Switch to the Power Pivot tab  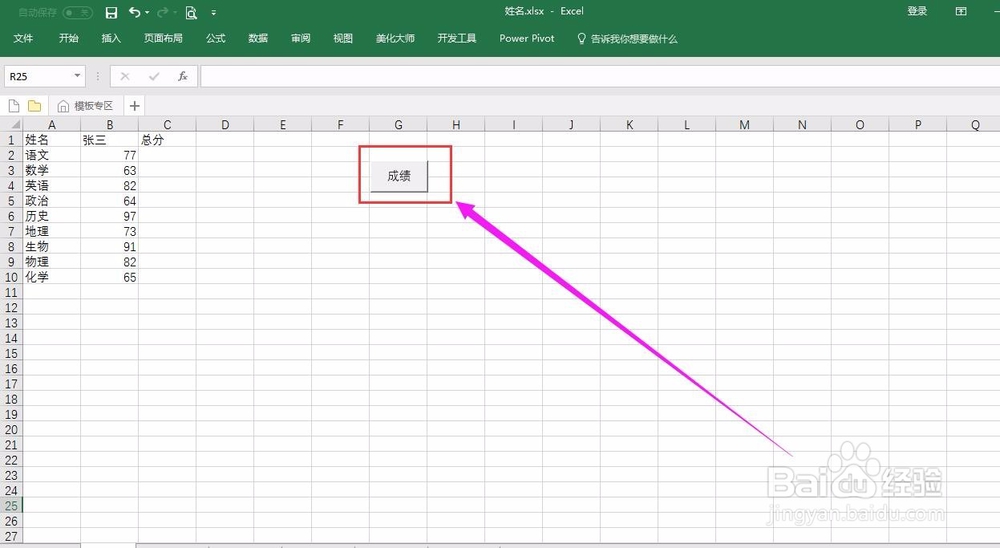tap(527, 38)
